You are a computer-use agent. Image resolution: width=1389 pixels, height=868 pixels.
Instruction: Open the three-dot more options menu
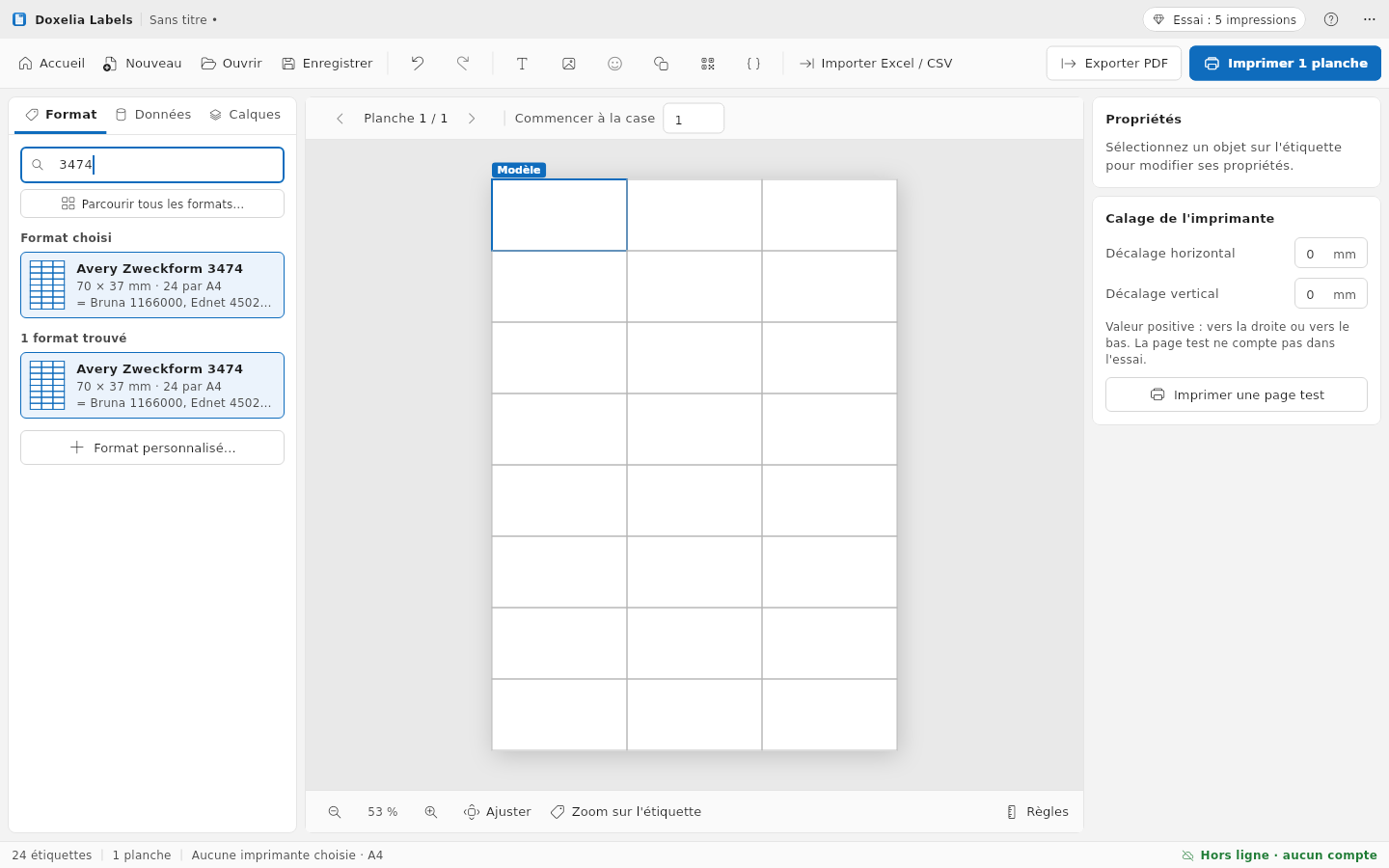1370,19
